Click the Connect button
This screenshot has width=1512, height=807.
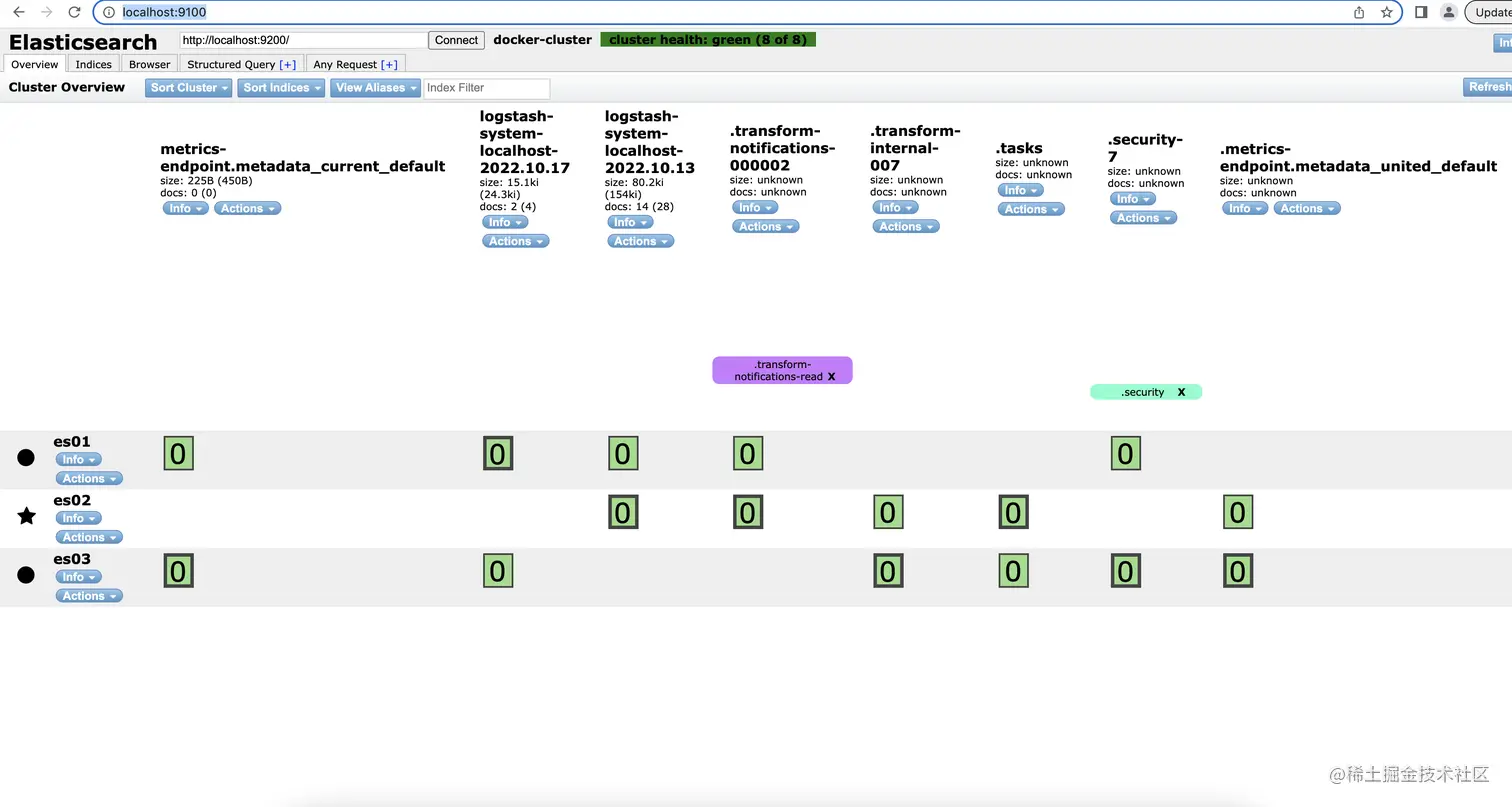click(x=456, y=40)
